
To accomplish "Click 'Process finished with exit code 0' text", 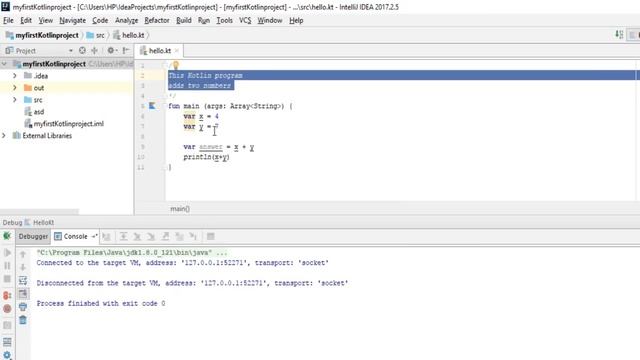I will tap(101, 303).
